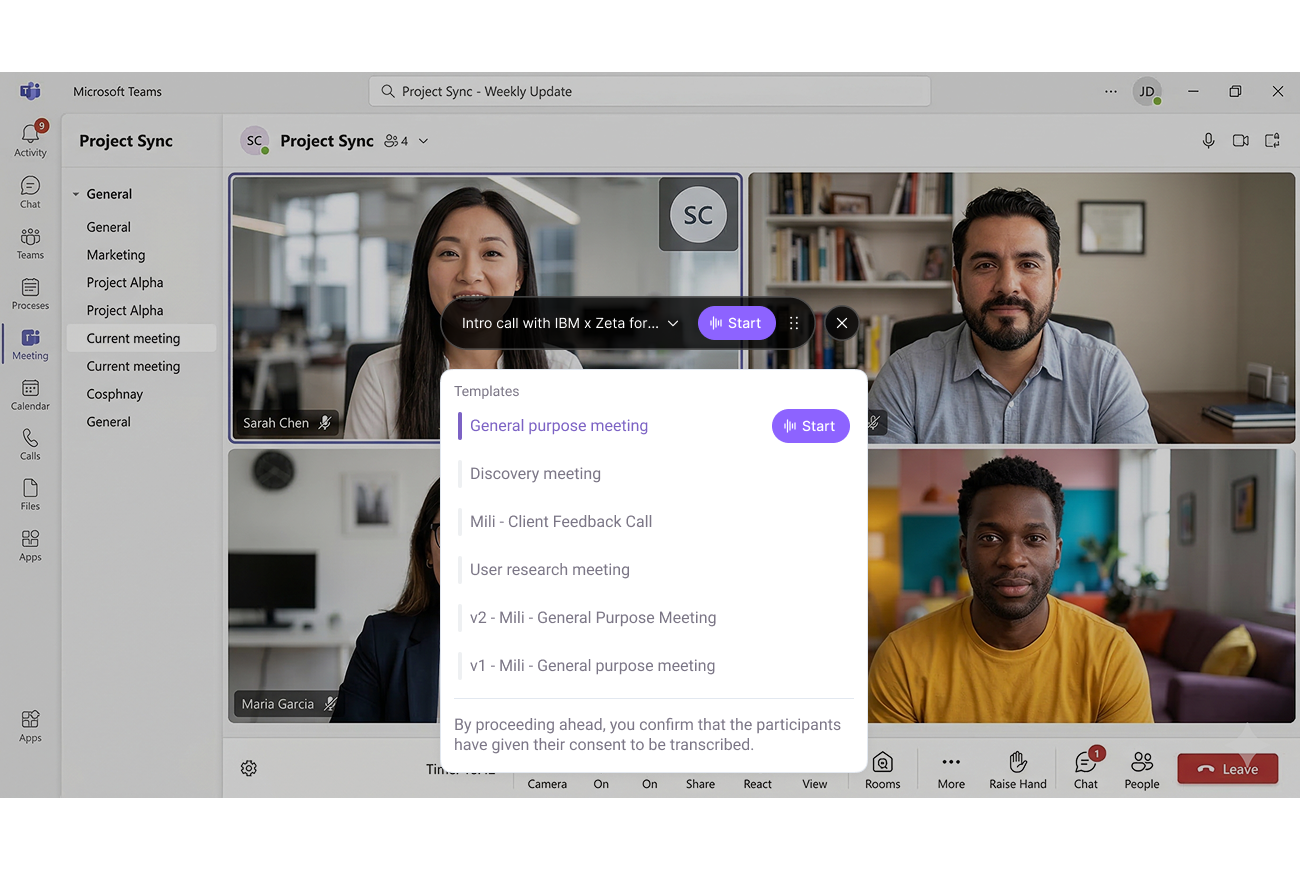Viewport: 1300px width, 870px height.
Task: Click the Microsoft Teams title text
Action: click(117, 91)
